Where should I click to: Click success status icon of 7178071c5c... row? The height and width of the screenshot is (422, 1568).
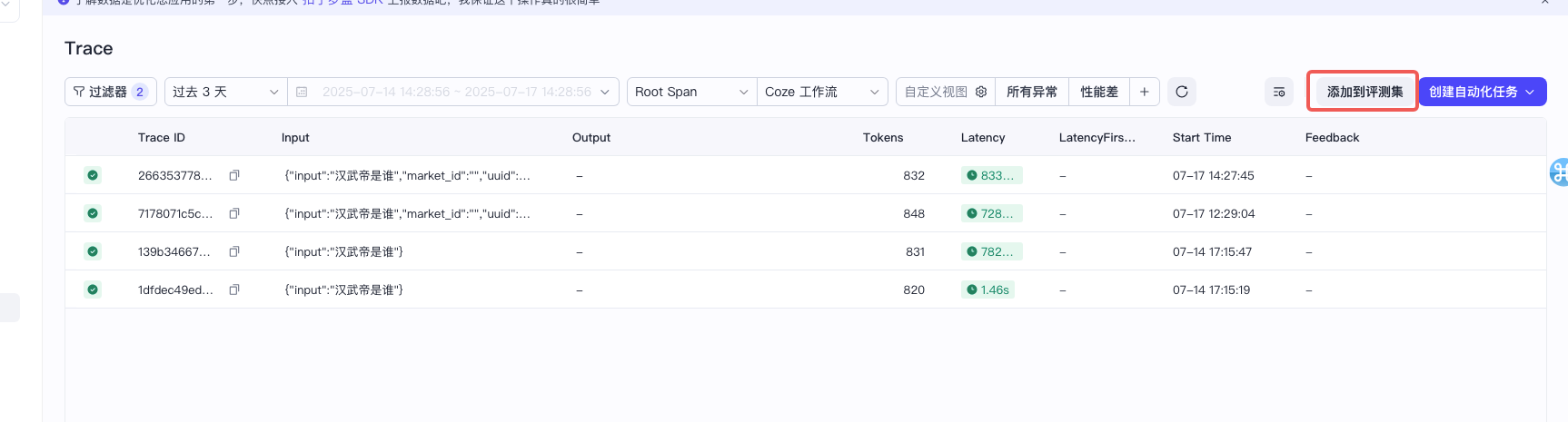93,213
